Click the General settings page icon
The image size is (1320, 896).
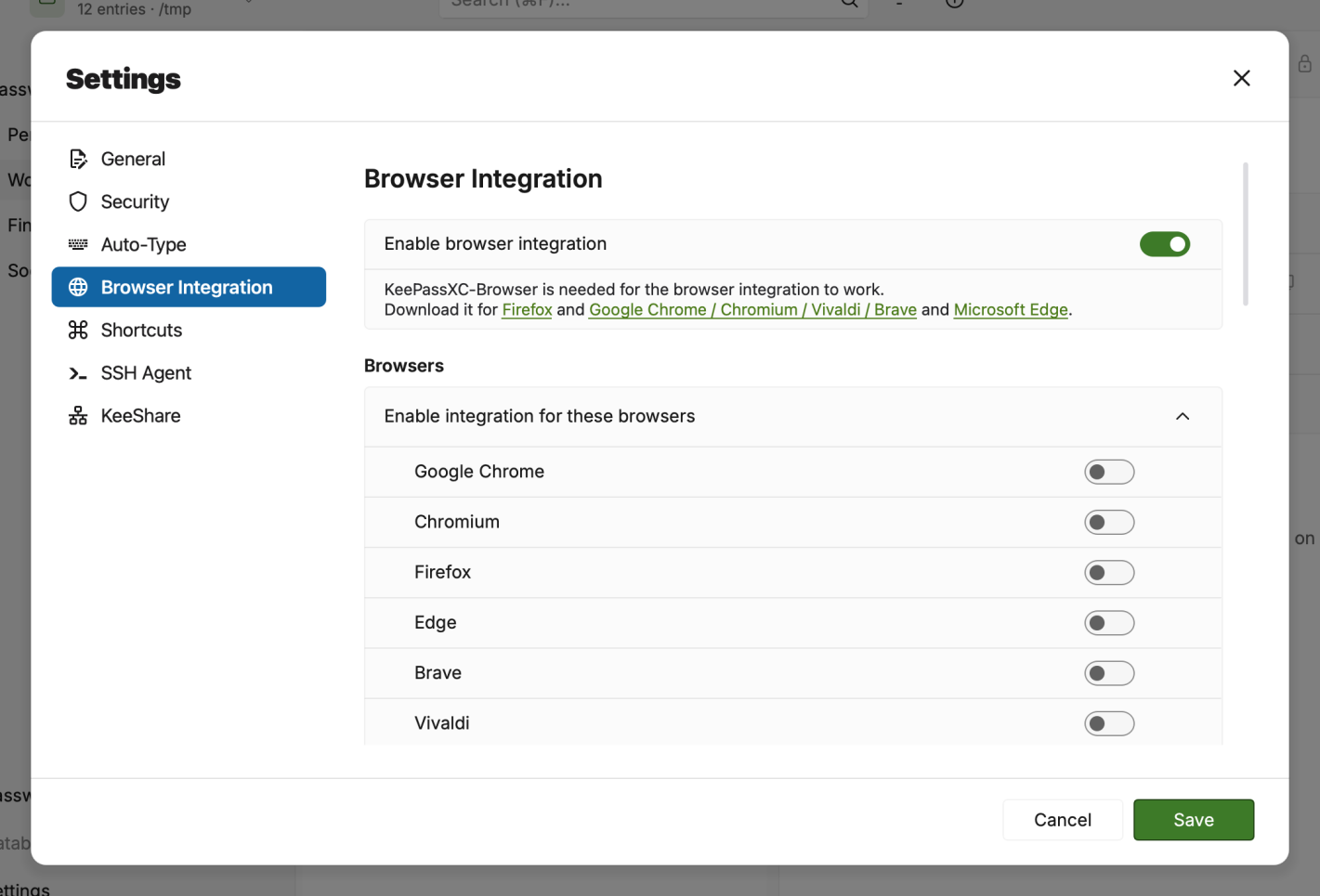[x=78, y=159]
